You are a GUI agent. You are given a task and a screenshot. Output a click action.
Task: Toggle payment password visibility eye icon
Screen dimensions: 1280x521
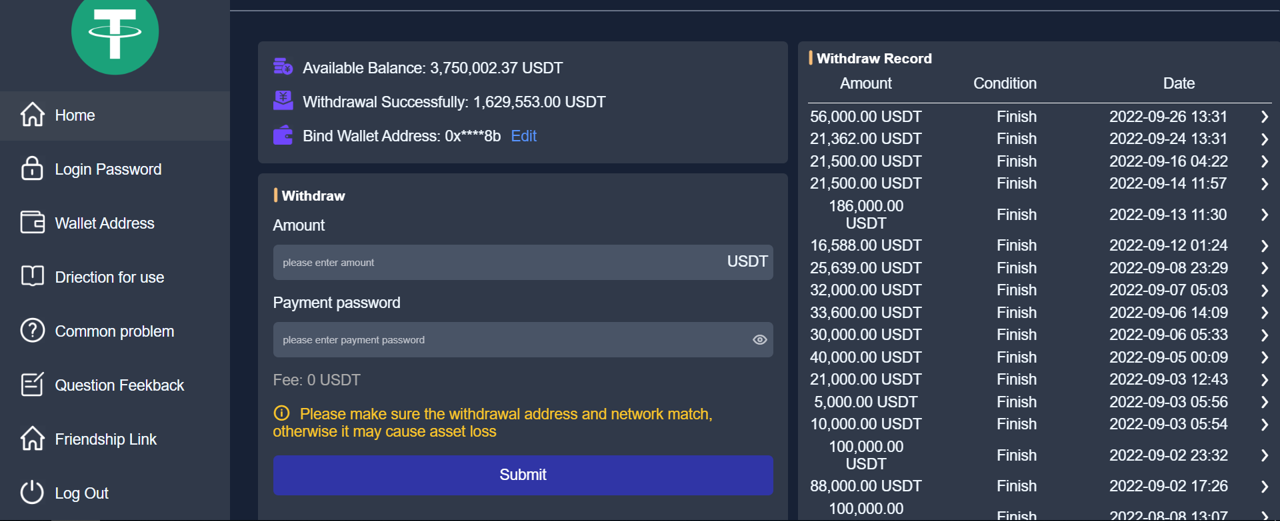pos(760,340)
